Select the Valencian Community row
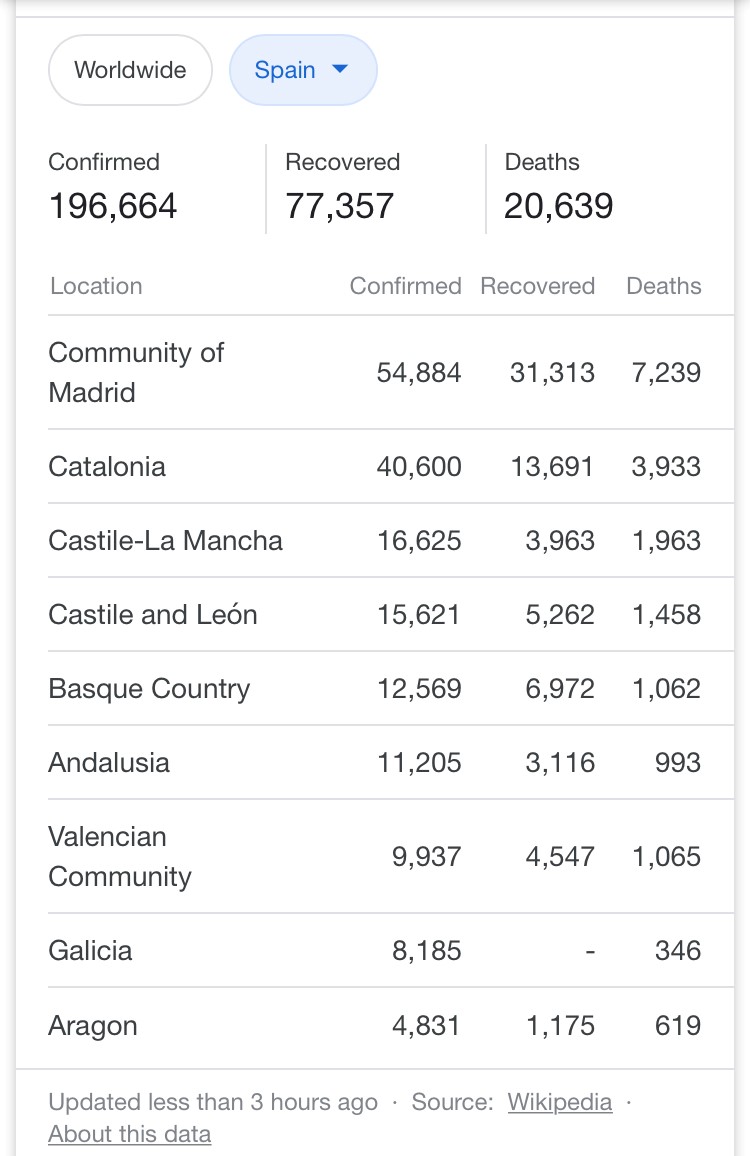750x1156 pixels. (x=391, y=857)
